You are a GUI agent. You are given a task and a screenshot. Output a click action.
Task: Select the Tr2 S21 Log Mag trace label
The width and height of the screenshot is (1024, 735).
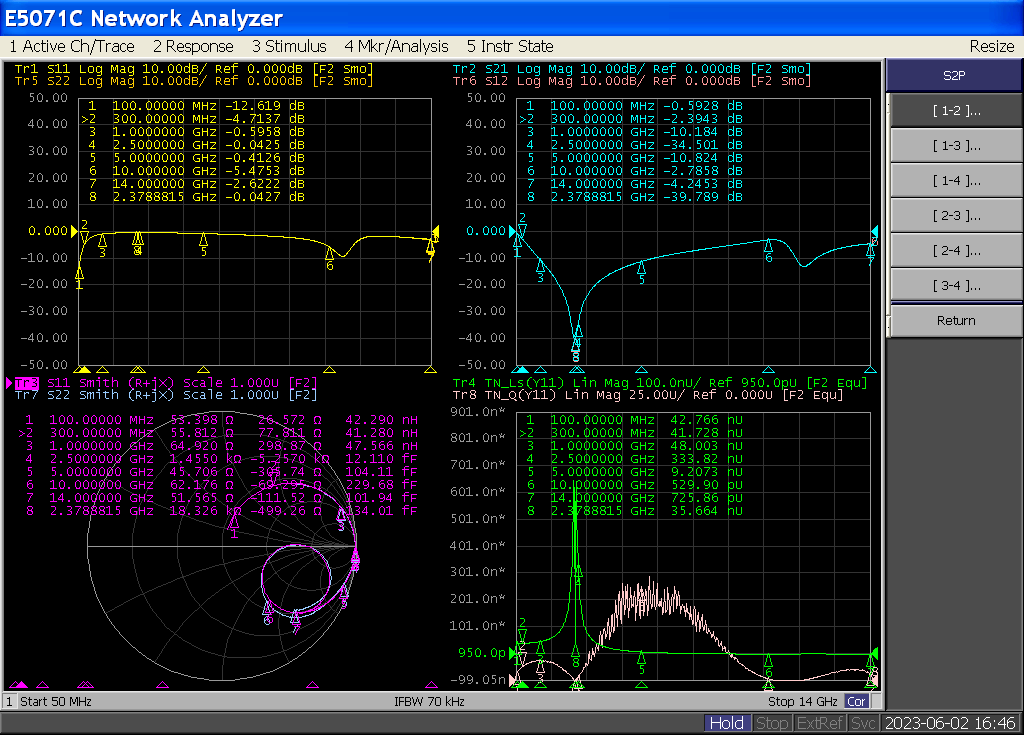tap(632, 69)
